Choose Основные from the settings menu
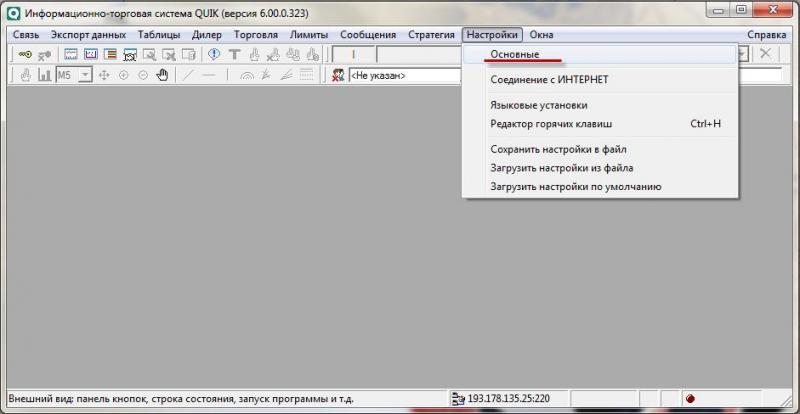 (x=600, y=54)
